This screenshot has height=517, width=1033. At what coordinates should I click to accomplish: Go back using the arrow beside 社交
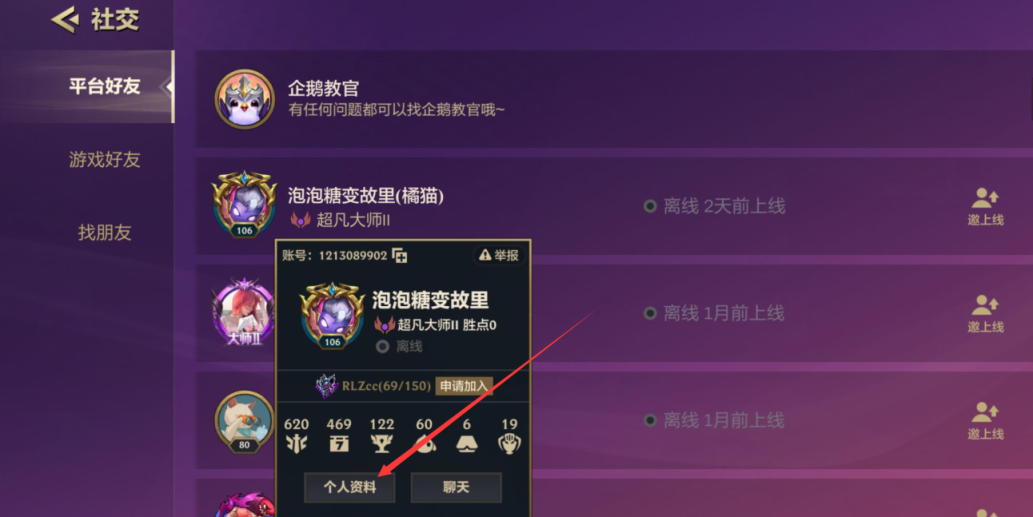click(65, 20)
